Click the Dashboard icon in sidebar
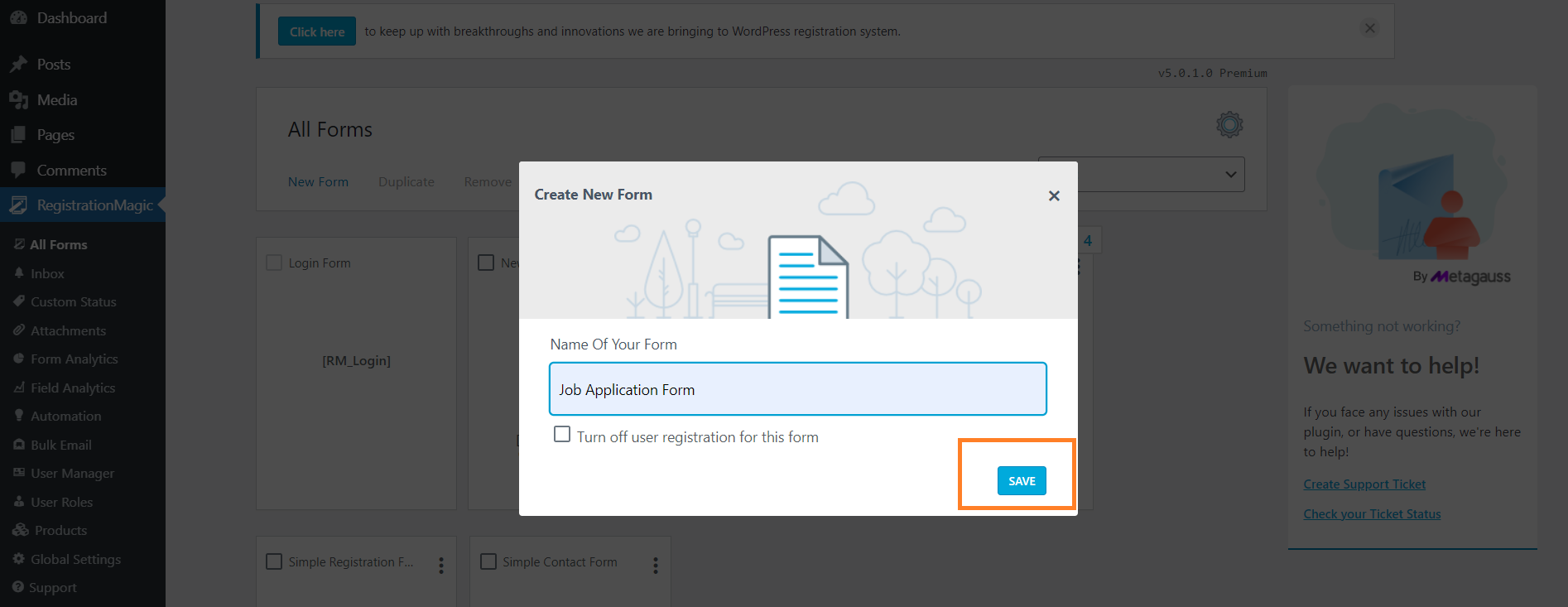This screenshot has height=607, width=1568. pos(18,17)
